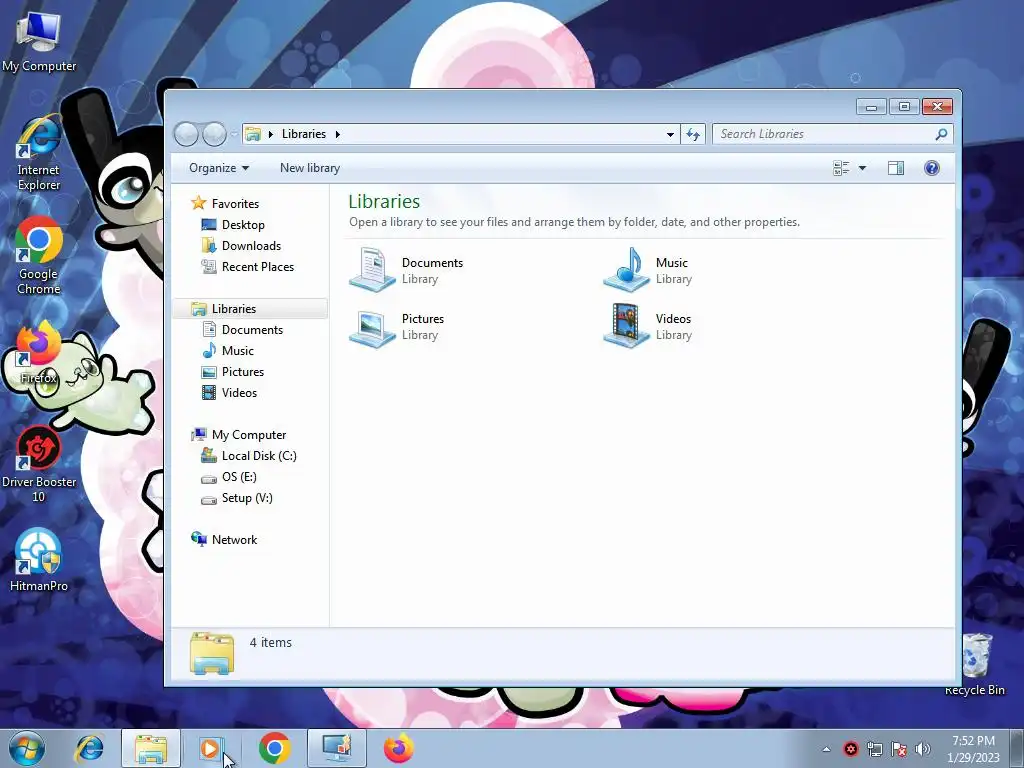The width and height of the screenshot is (1024, 768).
Task: Select Google Chrome desktop shortcut
Action: [x=39, y=255]
